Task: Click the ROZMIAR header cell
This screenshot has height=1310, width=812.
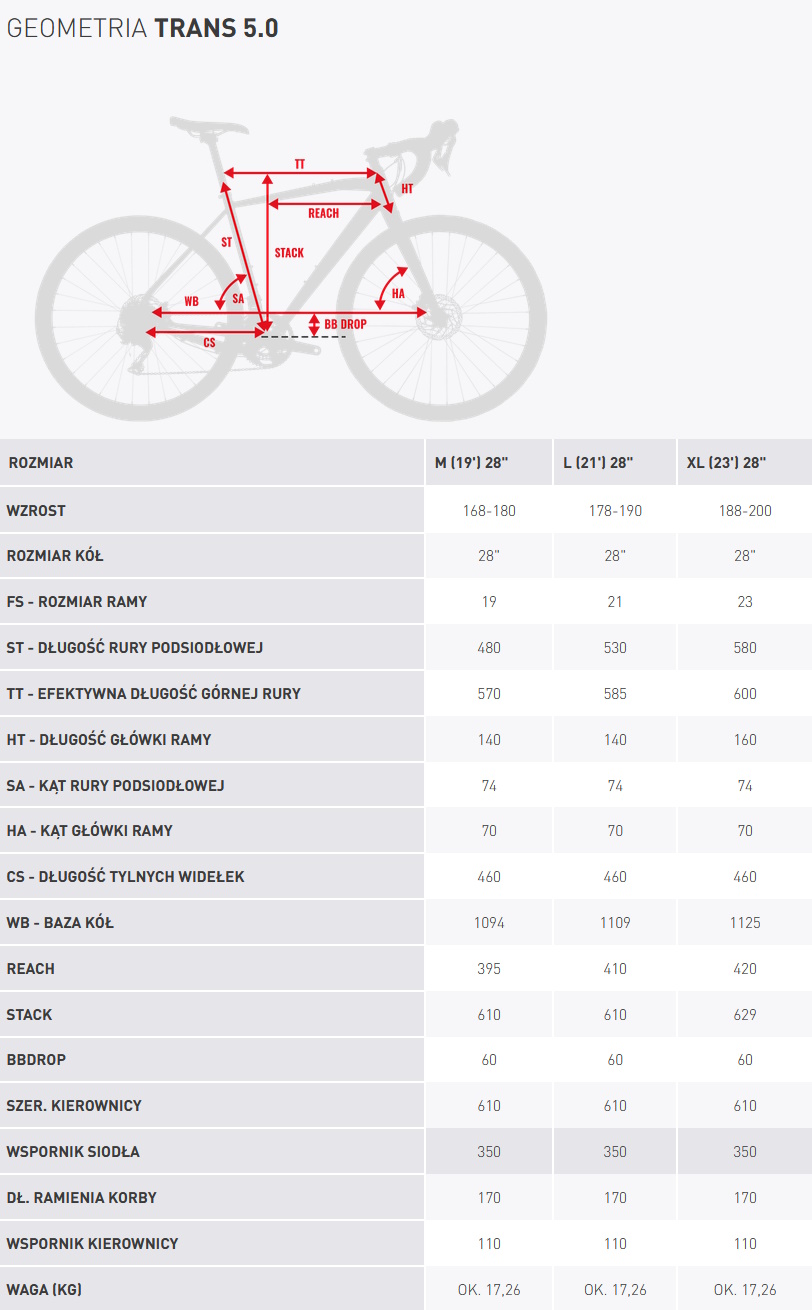Action: tap(41, 463)
